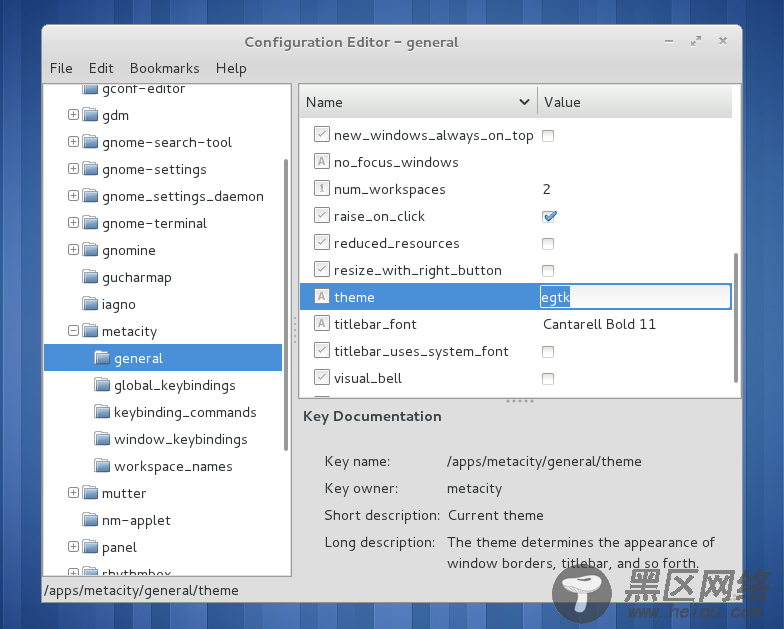
Task: Select the num_workspaces value 2
Action: 546,189
